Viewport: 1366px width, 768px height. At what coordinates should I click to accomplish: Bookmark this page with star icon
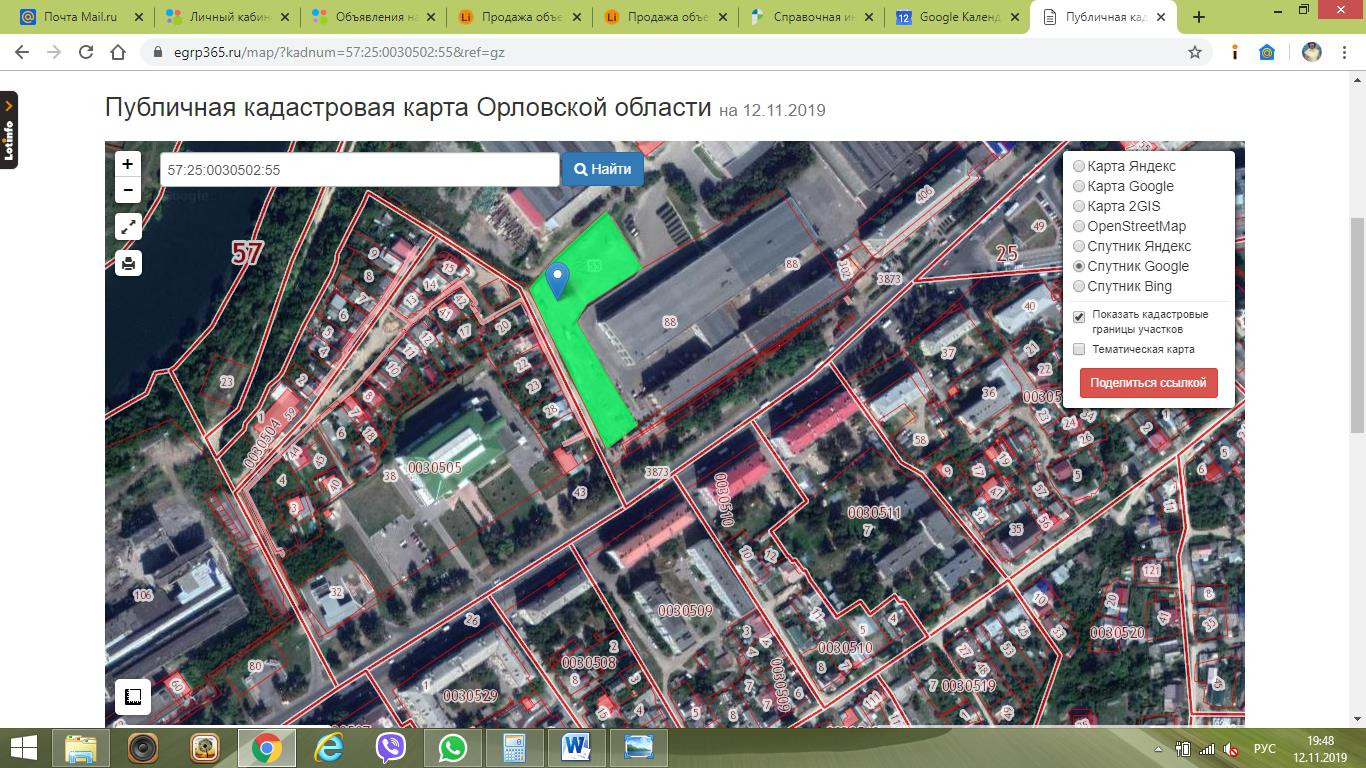pyautogui.click(x=1194, y=52)
